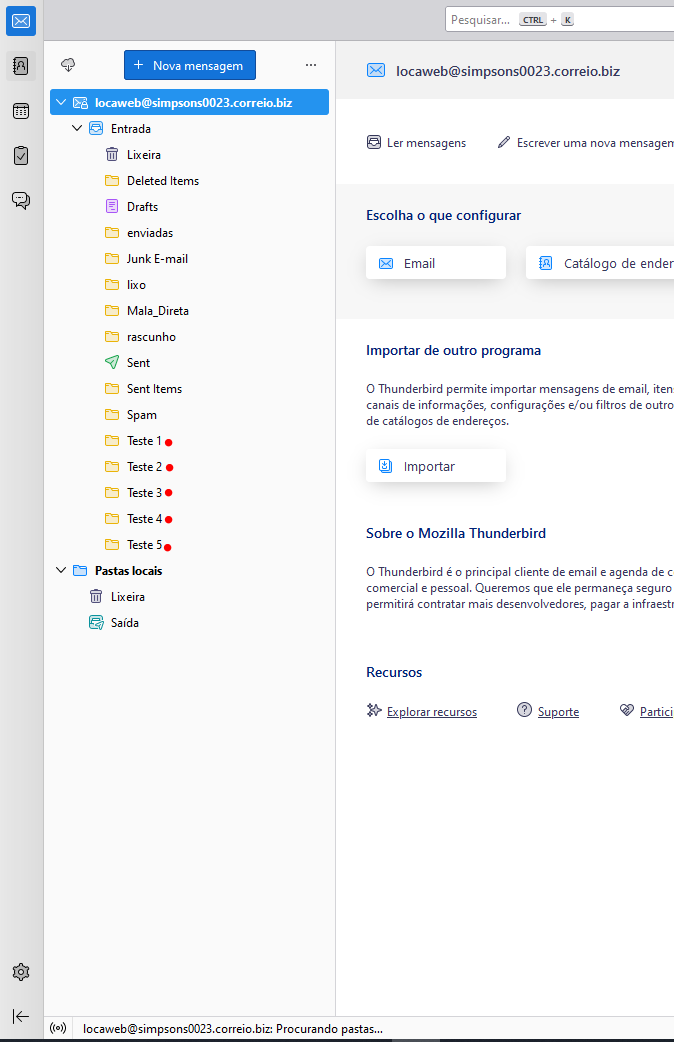Image resolution: width=674 pixels, height=1042 pixels.
Task: Open the Suporte link
Action: [558, 712]
